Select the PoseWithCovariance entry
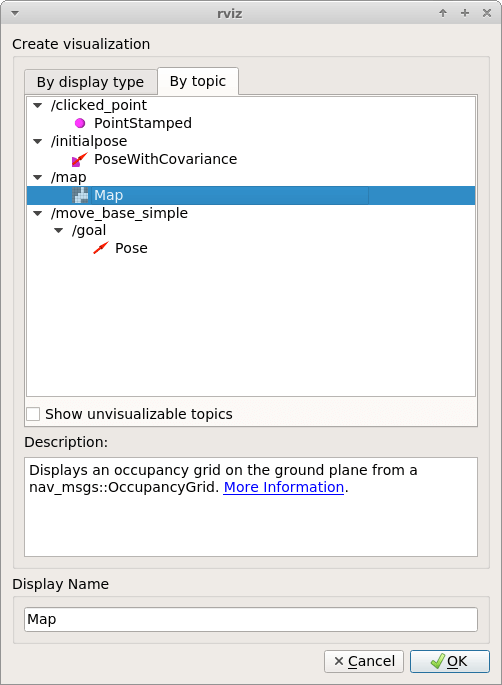This screenshot has width=502, height=685. pos(166,159)
